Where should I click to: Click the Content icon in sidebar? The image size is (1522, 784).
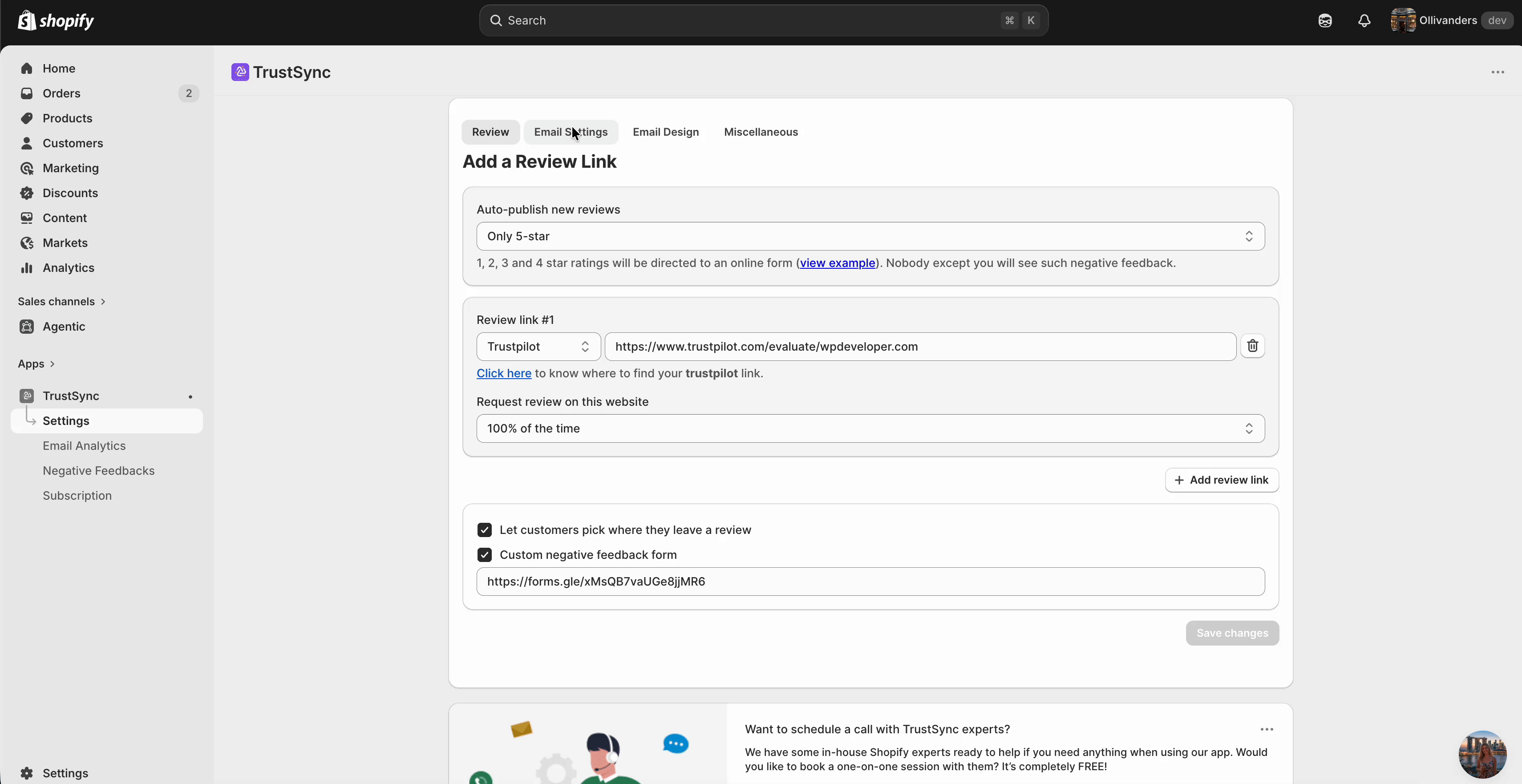27,218
